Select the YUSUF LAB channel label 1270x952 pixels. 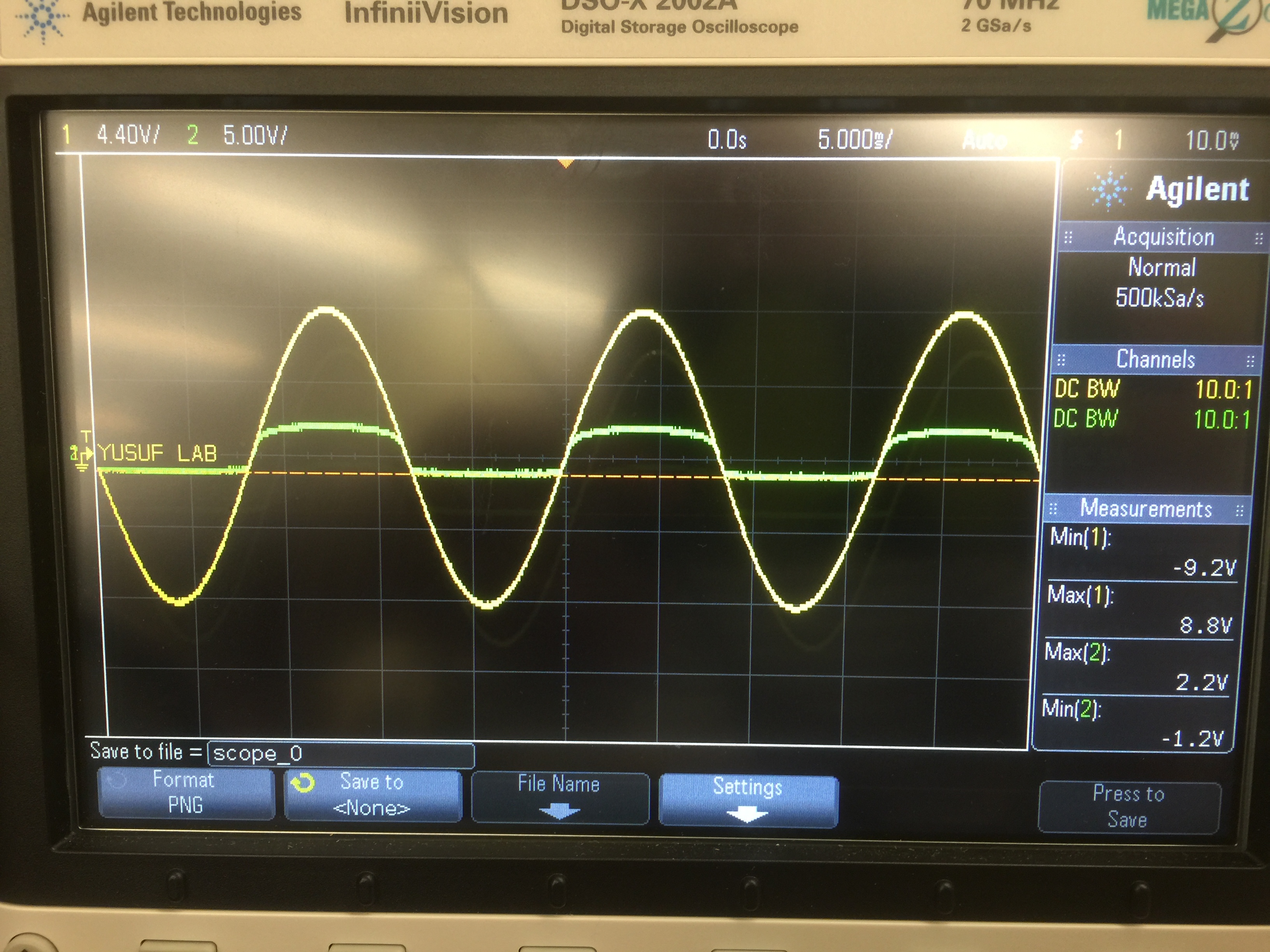(157, 453)
